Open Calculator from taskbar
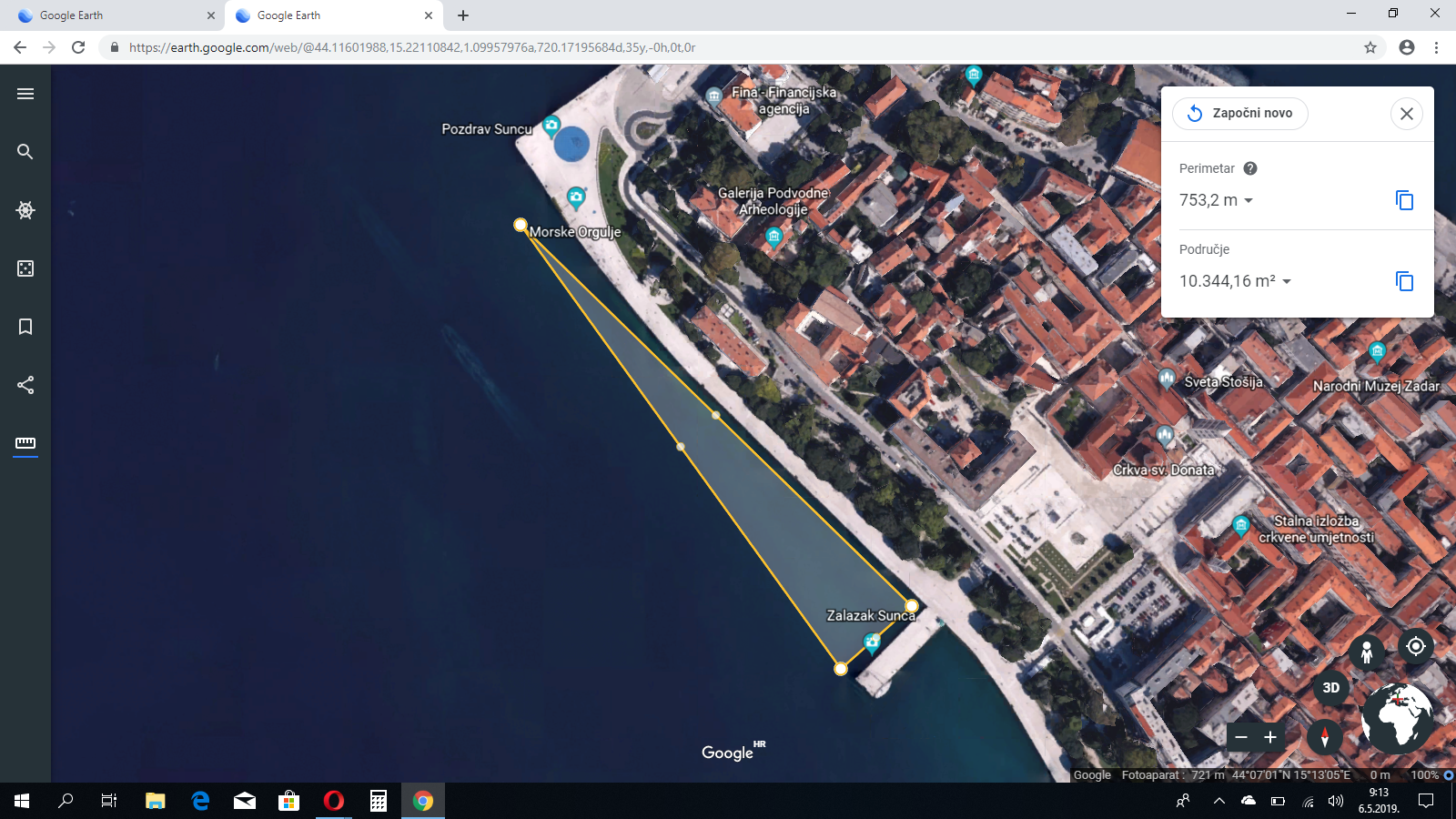 379,801
